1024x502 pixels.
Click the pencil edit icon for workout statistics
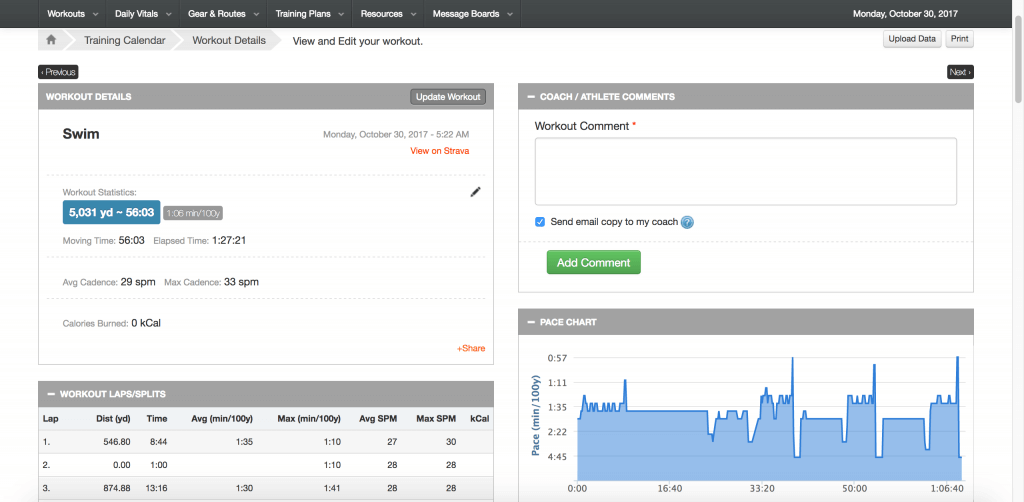coord(476,192)
